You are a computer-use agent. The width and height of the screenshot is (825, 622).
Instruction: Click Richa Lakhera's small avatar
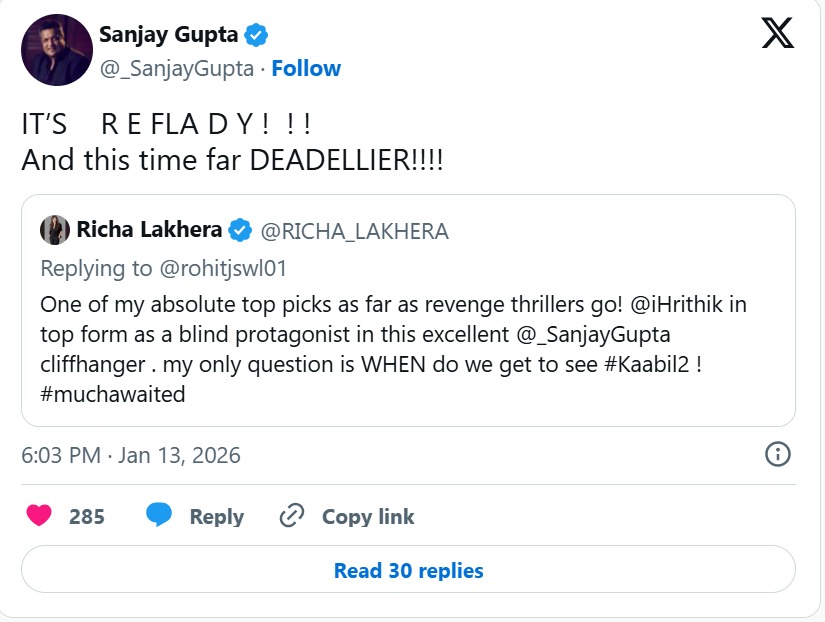pos(54,230)
